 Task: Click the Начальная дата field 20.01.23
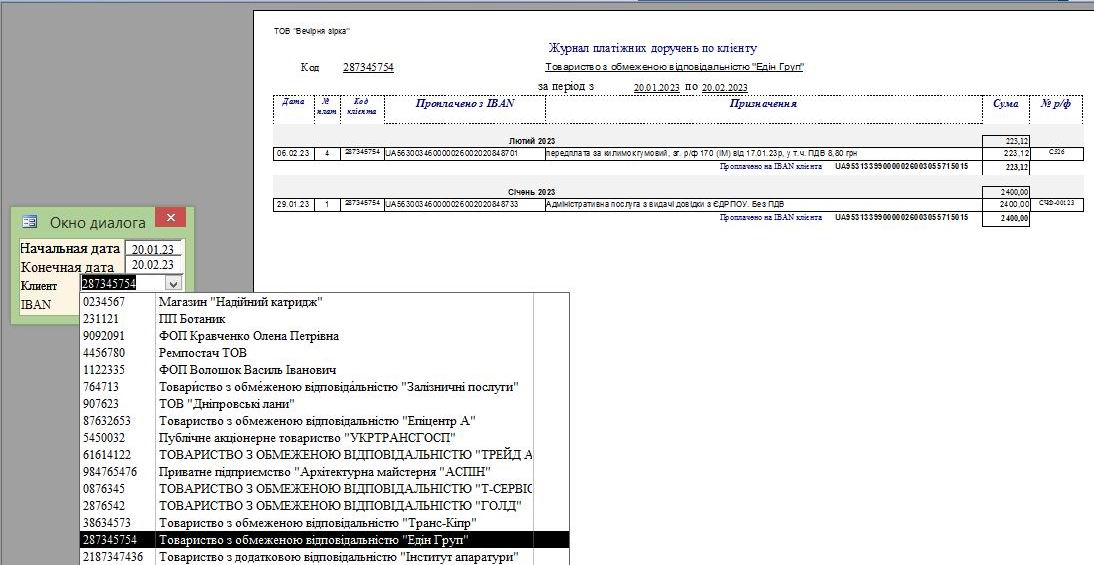pos(154,249)
